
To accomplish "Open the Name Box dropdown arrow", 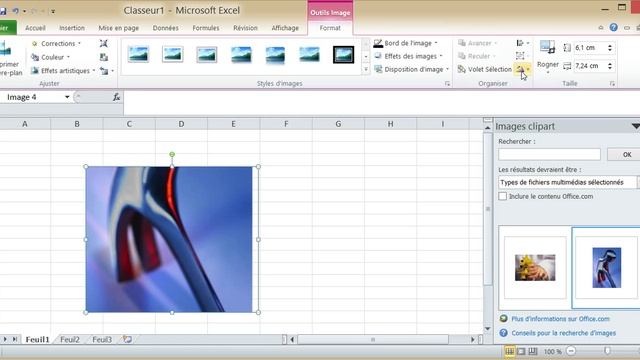I will (67, 97).
